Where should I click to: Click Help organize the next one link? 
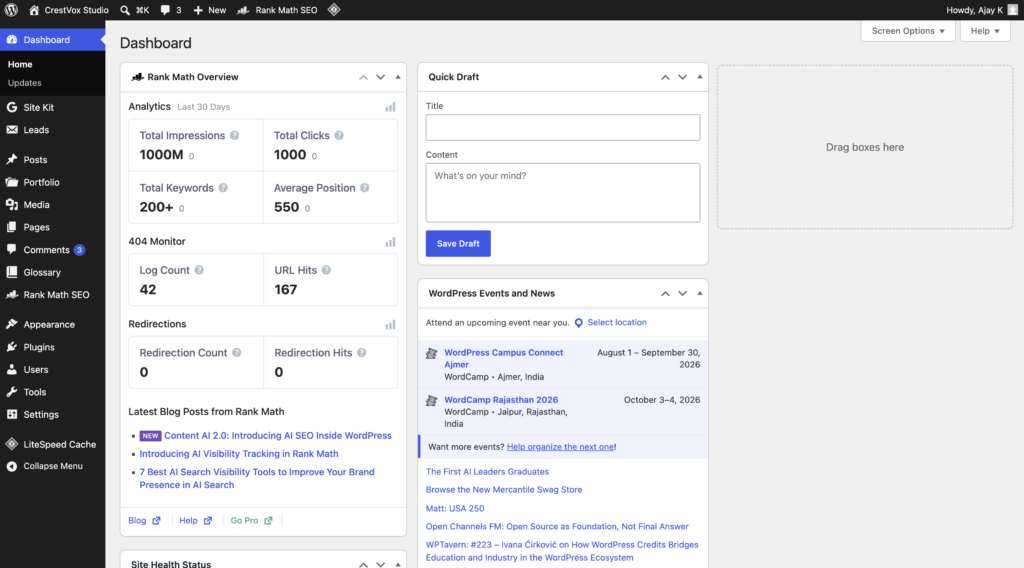pyautogui.click(x=560, y=447)
